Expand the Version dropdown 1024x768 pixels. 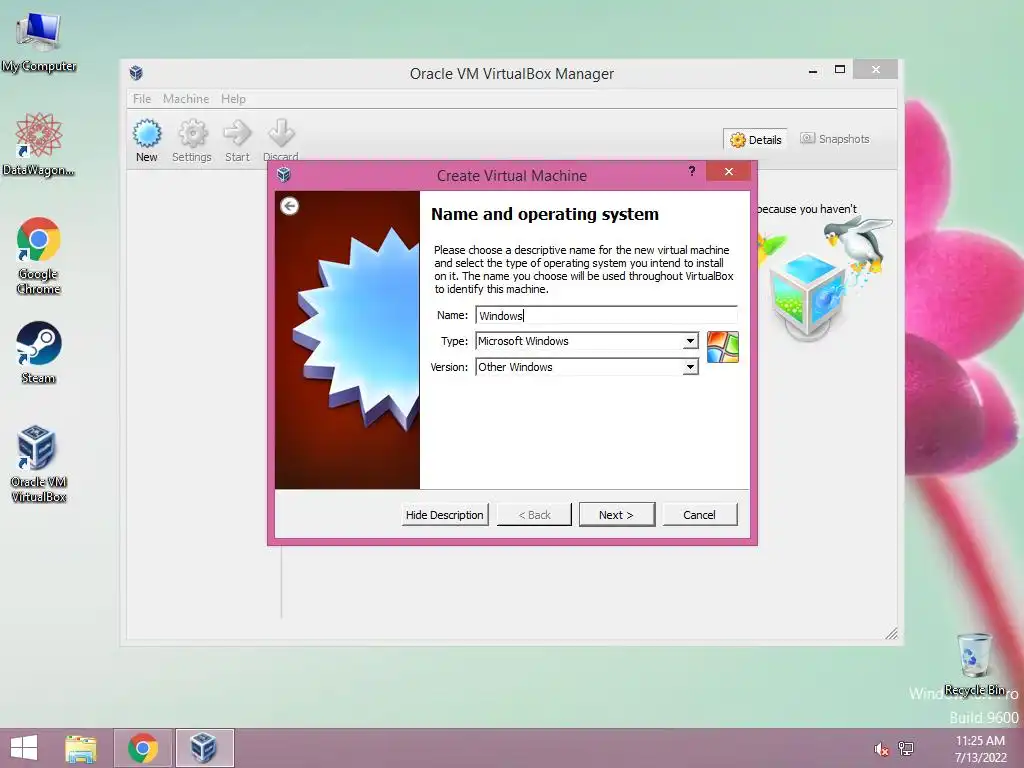pyautogui.click(x=690, y=367)
